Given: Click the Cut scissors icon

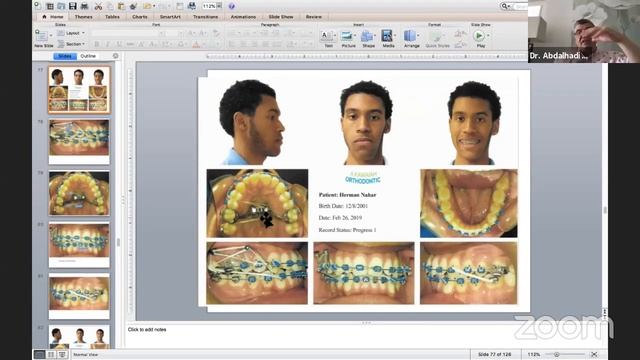Looking at the screenshot, I should tap(98, 6).
